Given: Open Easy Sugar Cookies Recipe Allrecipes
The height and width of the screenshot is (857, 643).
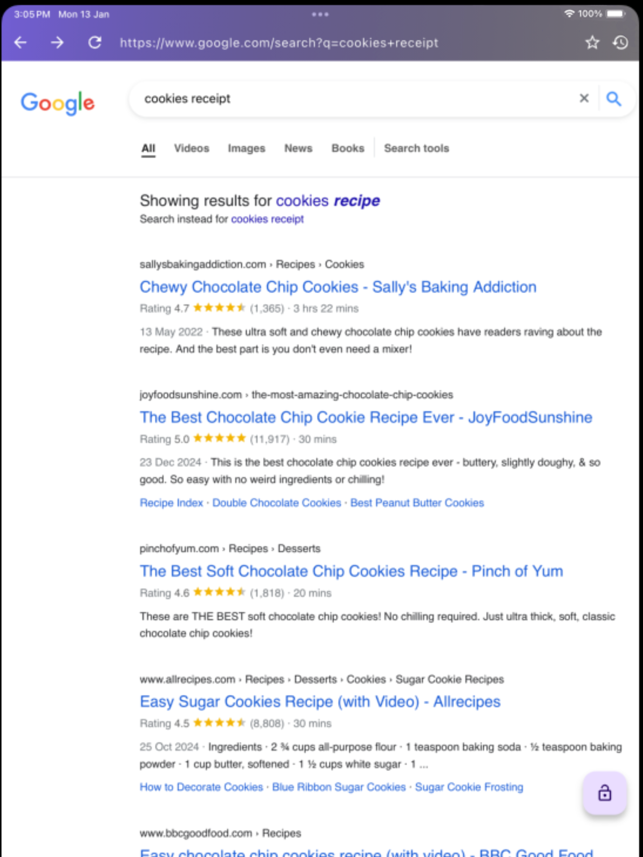Looking at the screenshot, I should pyautogui.click(x=320, y=702).
